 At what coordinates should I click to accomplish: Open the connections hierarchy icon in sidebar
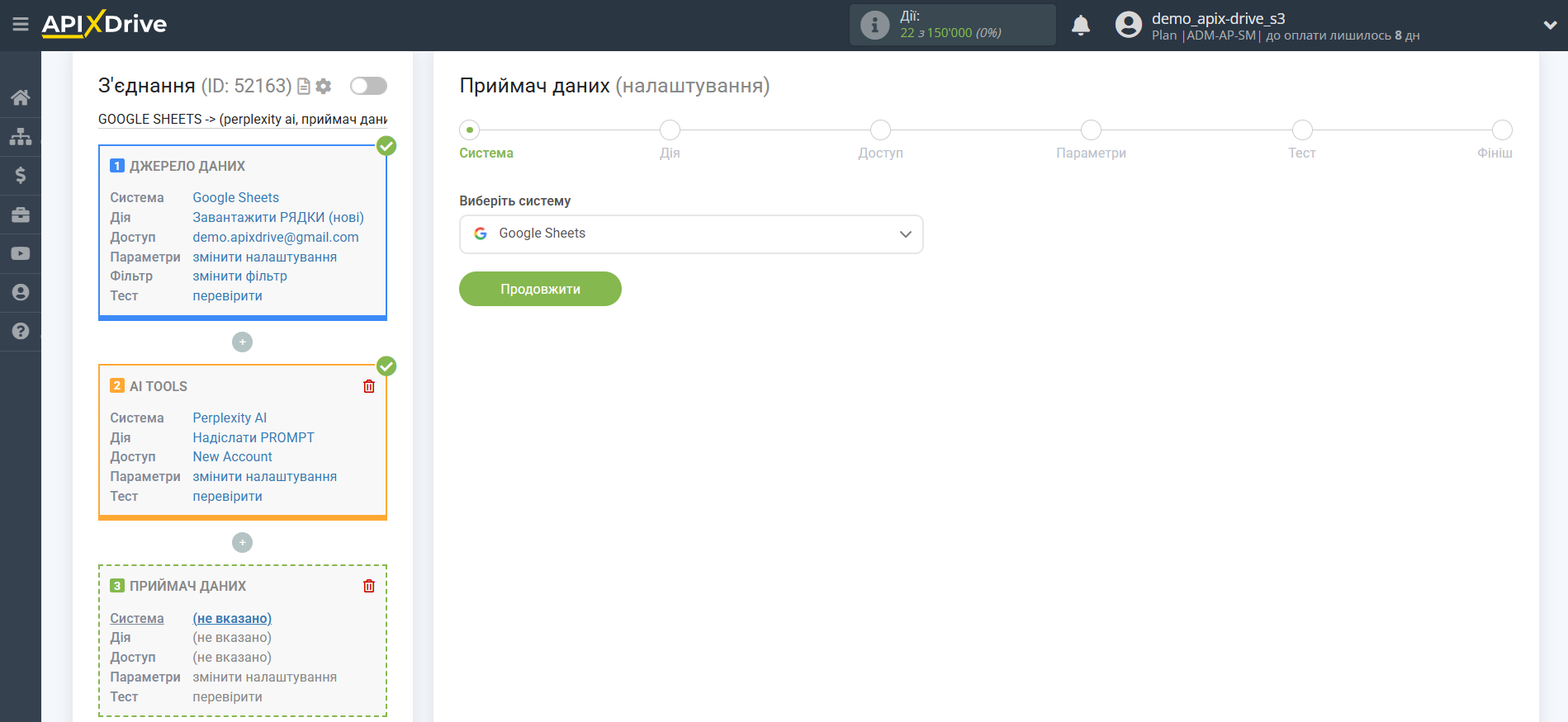pos(21,136)
